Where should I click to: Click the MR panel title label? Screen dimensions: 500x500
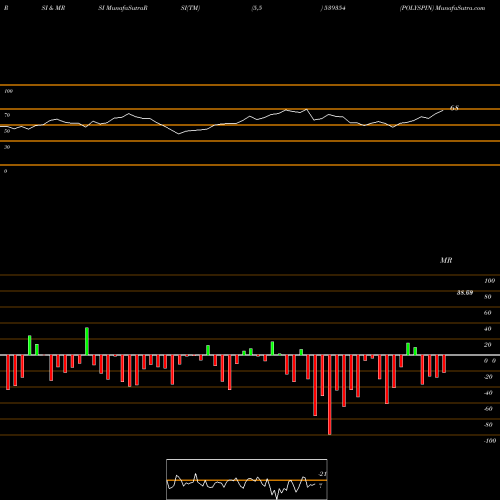coord(446,260)
